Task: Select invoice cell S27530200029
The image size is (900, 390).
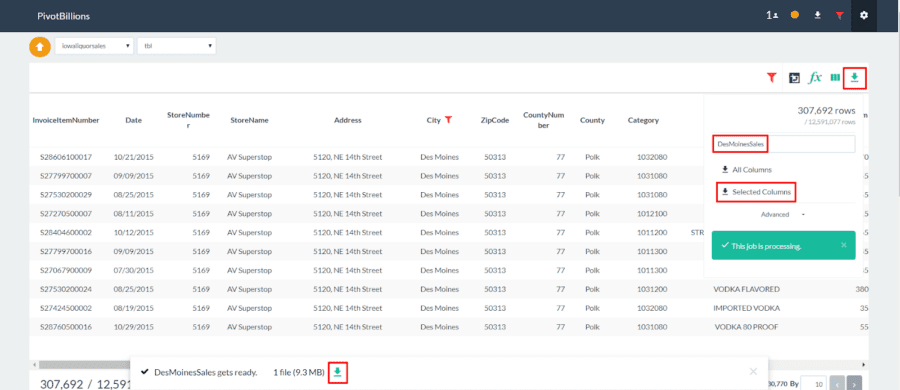Action: [66, 195]
